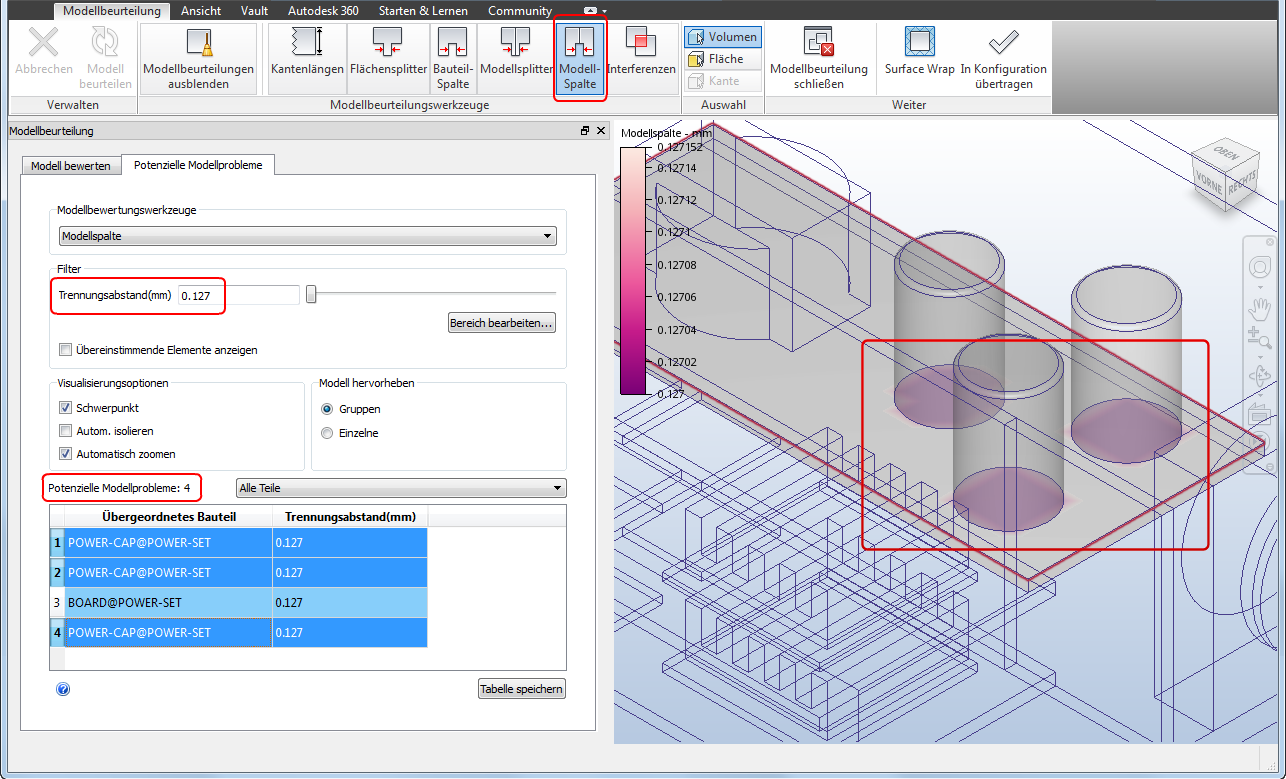Open the Vault ribbon tab
This screenshot has height=779, width=1286.
coord(254,11)
